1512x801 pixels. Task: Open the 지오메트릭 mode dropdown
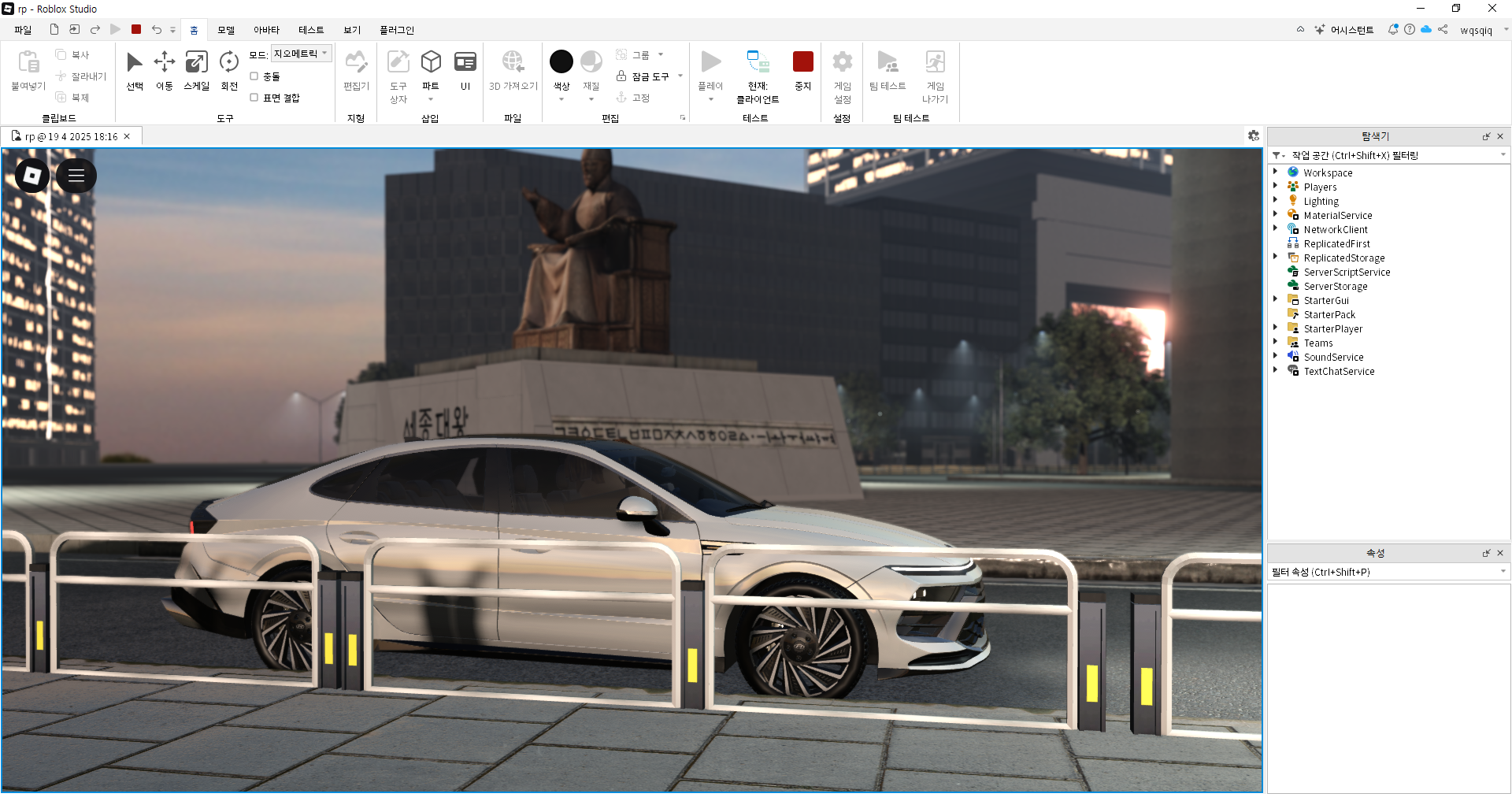pos(302,54)
